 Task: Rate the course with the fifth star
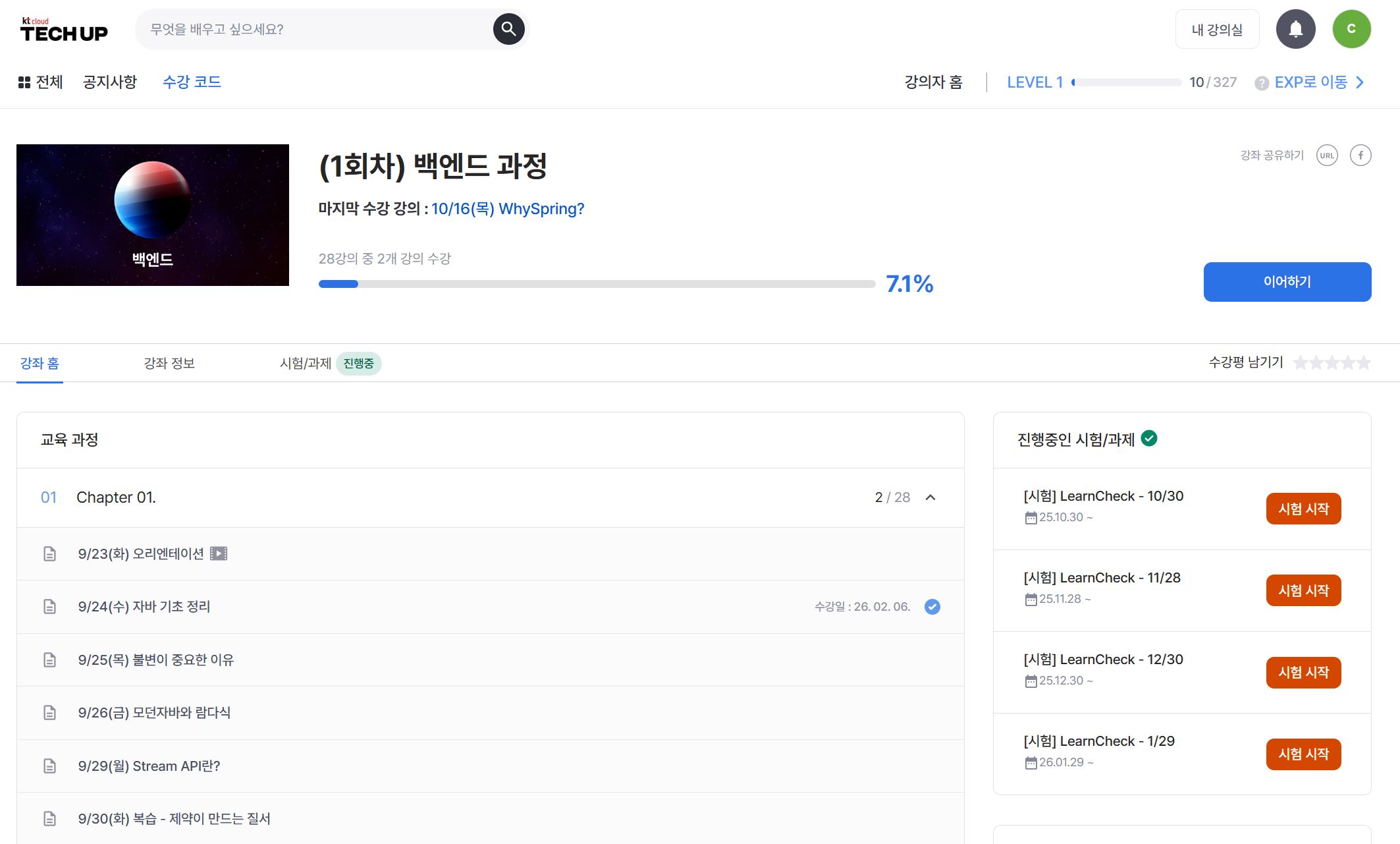click(x=1364, y=363)
